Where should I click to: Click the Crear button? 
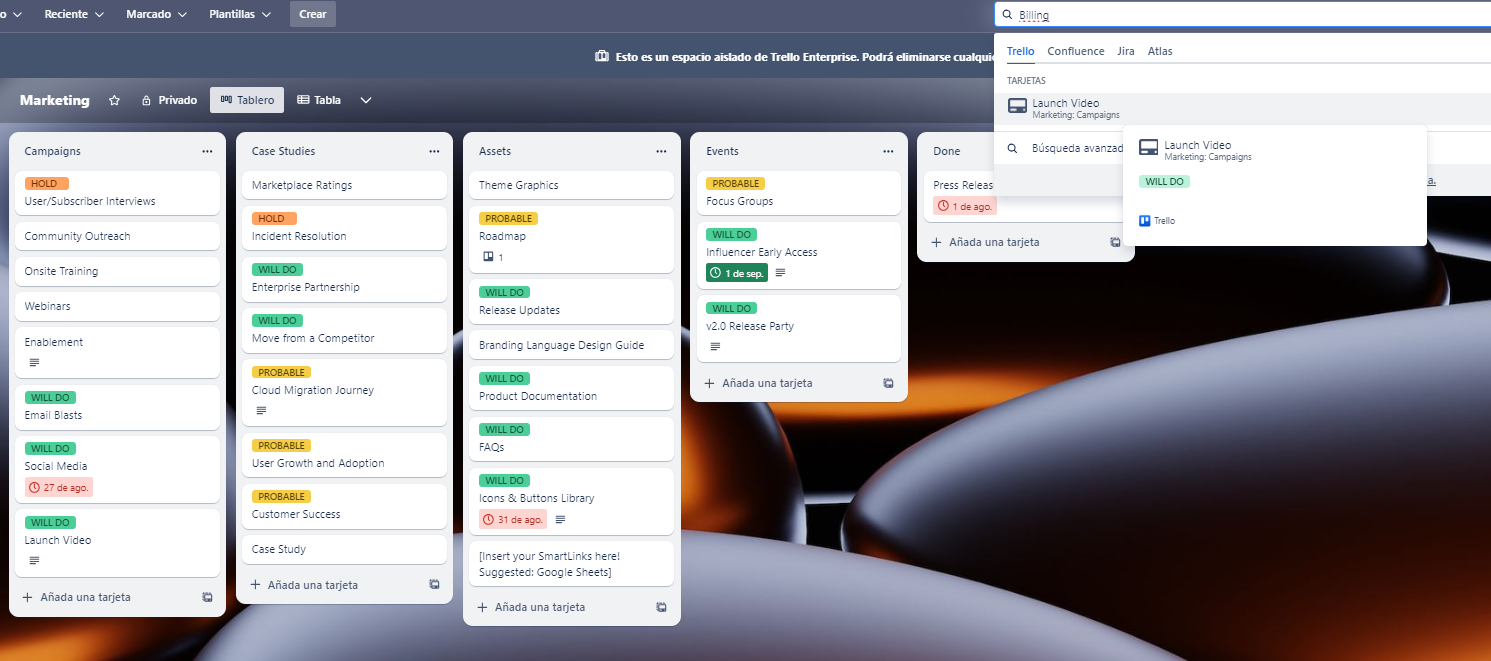pyautogui.click(x=313, y=15)
